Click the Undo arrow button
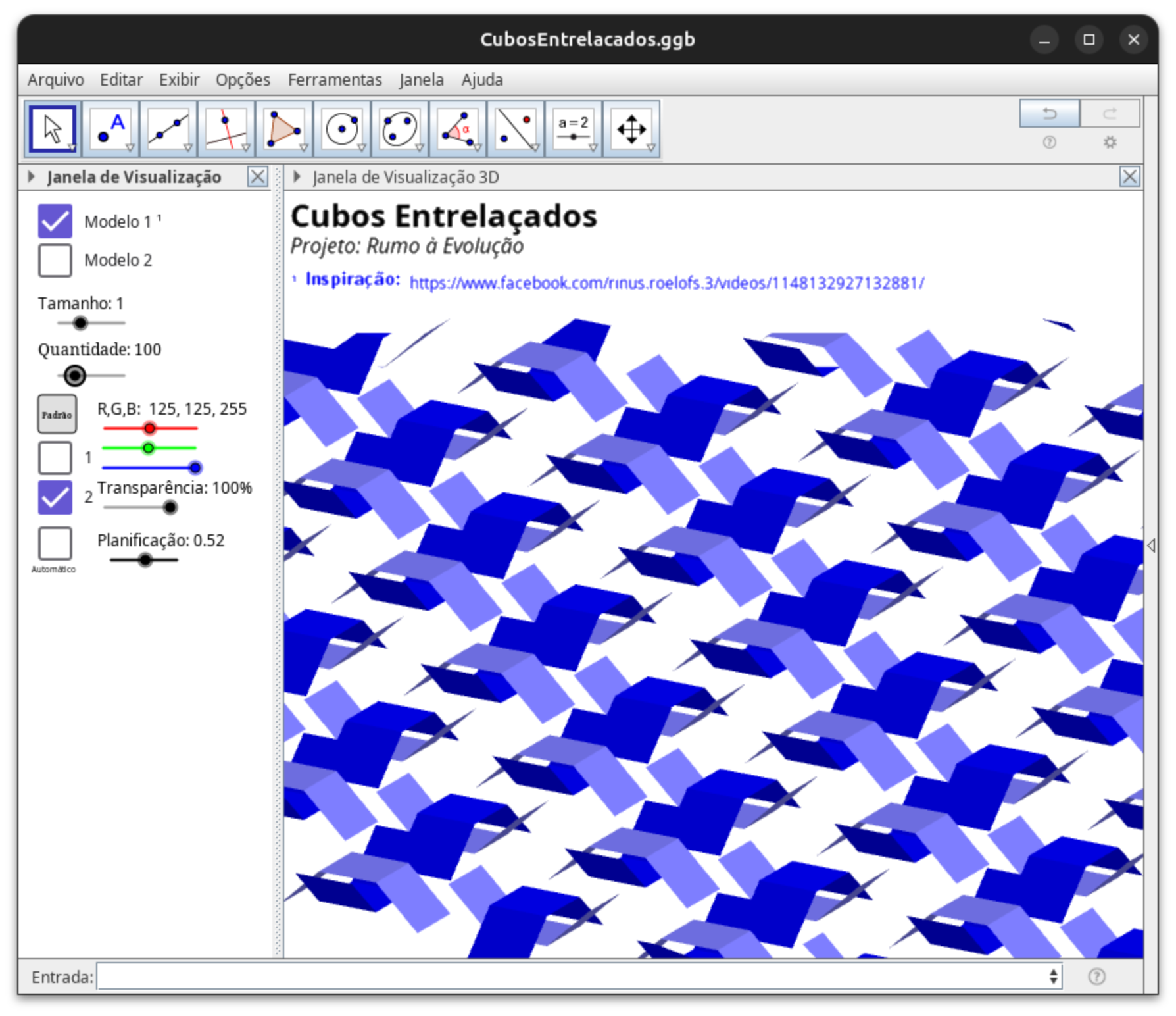This screenshot has height=1016, width=1176. (x=1049, y=113)
